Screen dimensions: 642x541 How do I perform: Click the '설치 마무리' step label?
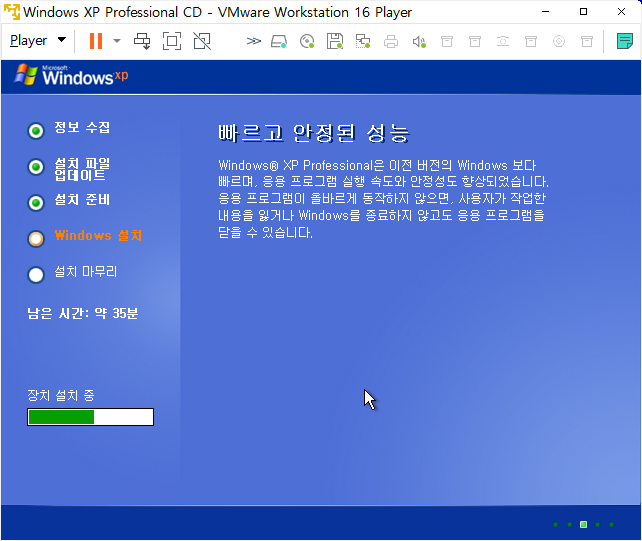coord(86,271)
